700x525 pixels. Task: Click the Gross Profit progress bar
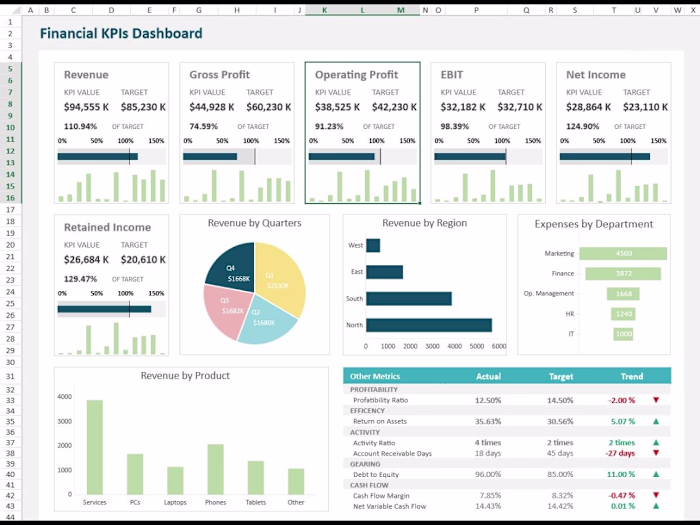210,157
